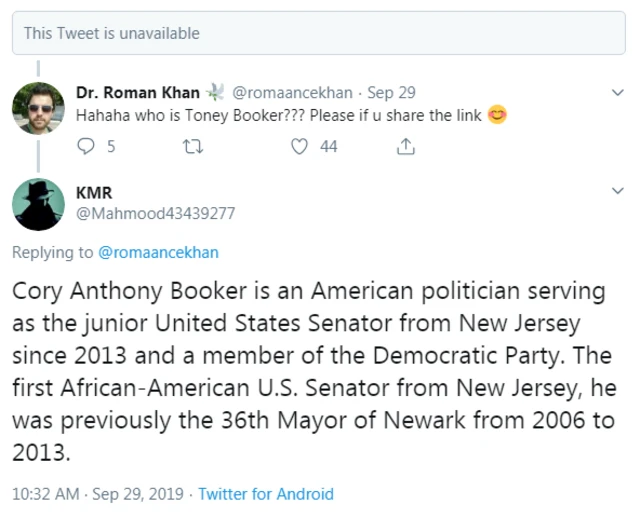Click the 44 likes count number
Screen dimensions: 640x518
click(x=328, y=146)
